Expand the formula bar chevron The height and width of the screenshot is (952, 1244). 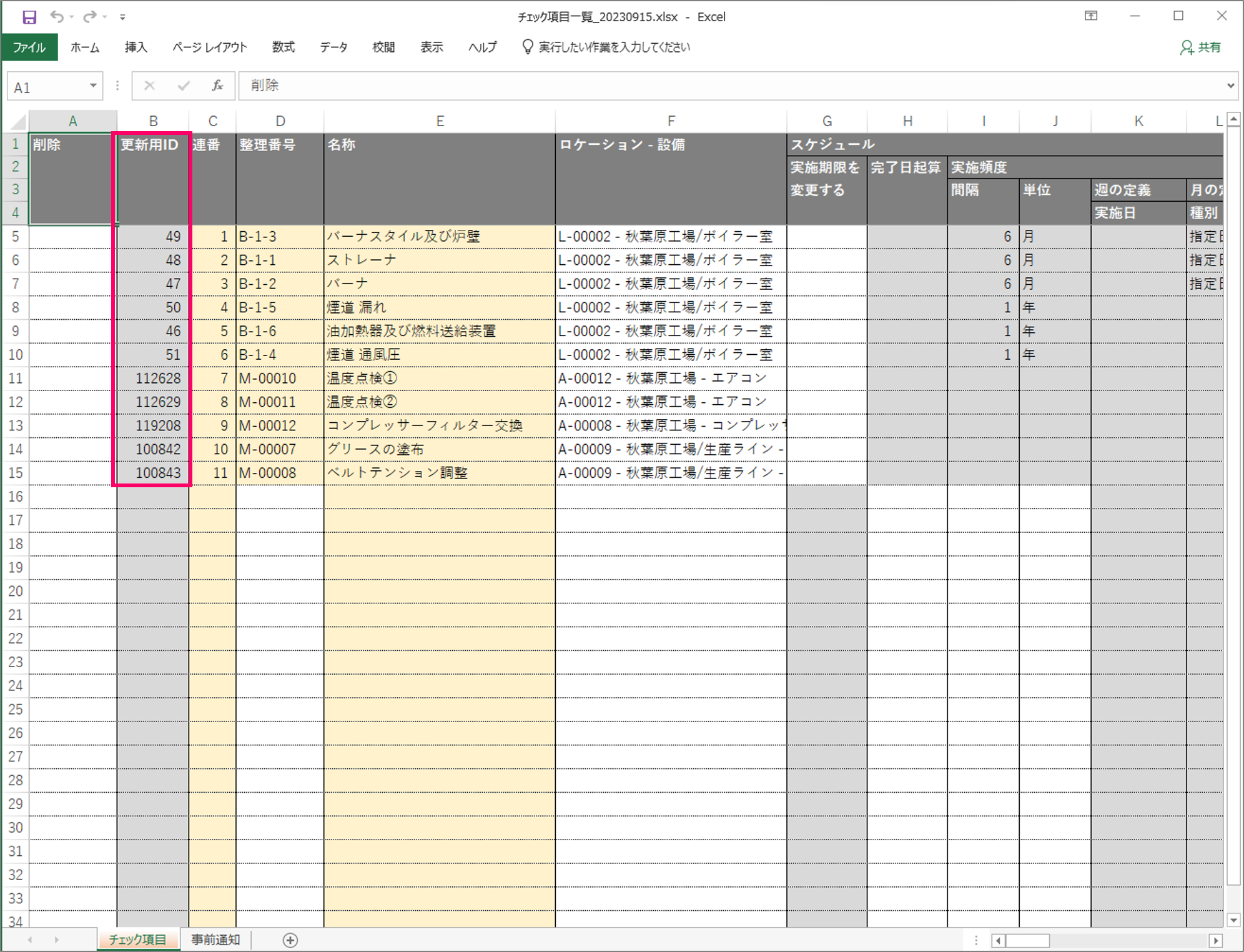pyautogui.click(x=1230, y=86)
